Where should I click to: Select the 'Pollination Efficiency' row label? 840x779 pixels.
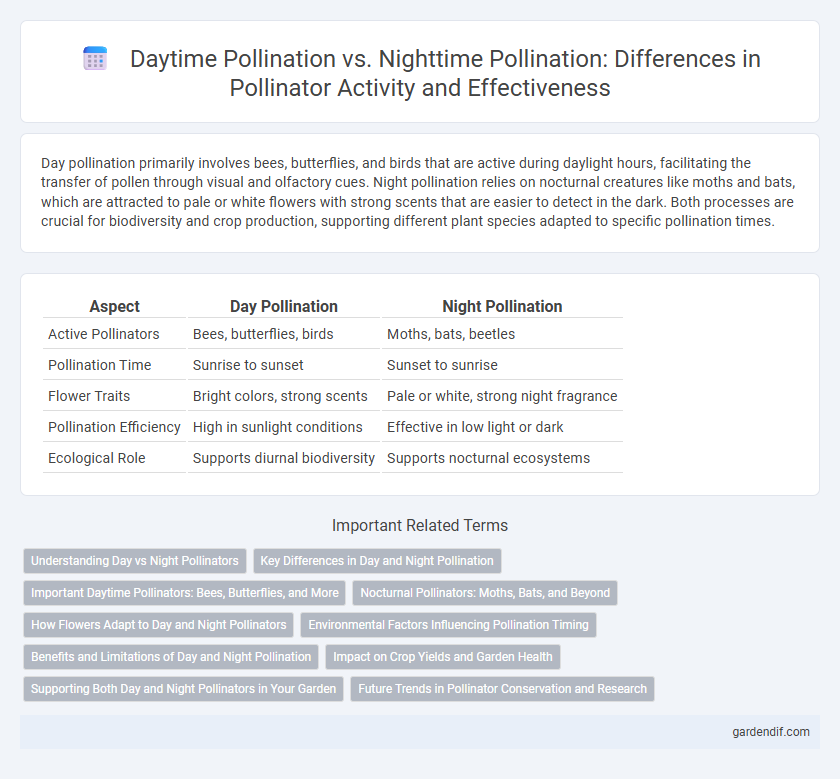tap(114, 427)
